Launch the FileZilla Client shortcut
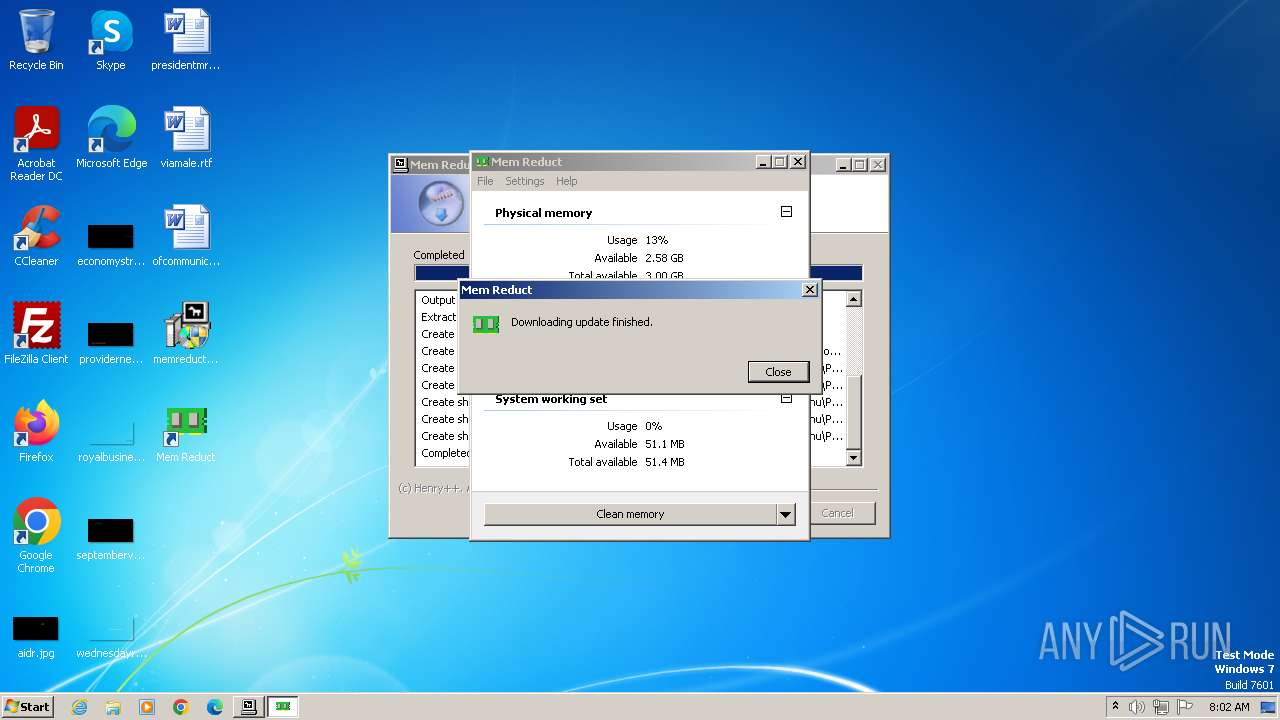 coord(36,334)
